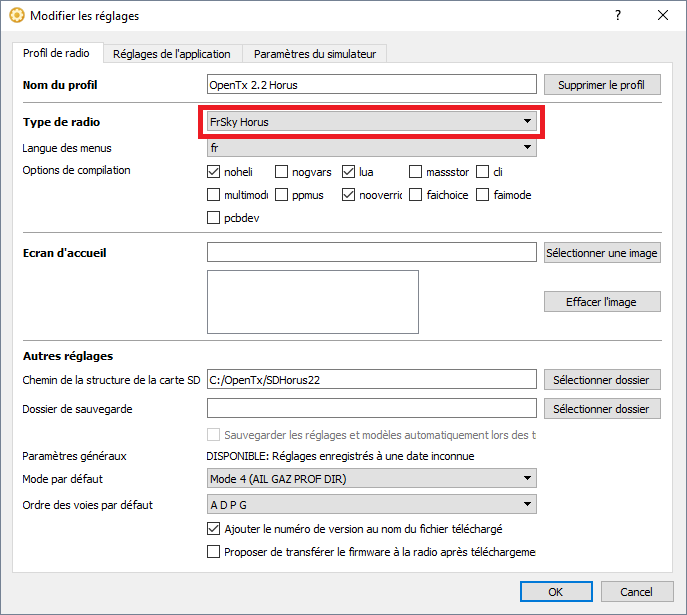Click Supprimer le profil button
This screenshot has width=687, height=615.
(x=602, y=85)
